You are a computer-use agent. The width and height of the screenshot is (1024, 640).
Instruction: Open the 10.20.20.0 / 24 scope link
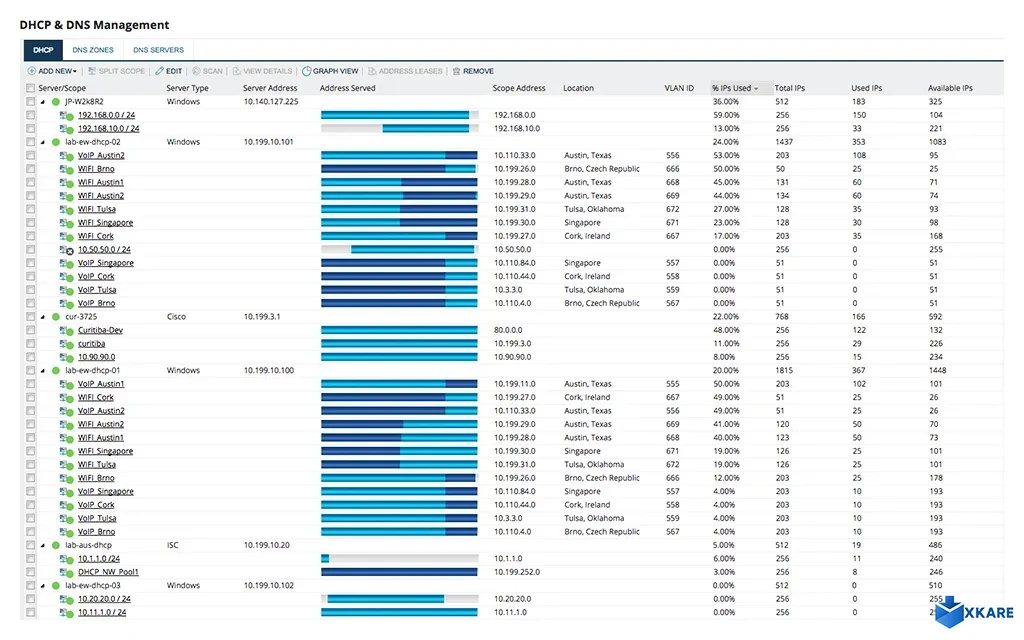coord(104,600)
